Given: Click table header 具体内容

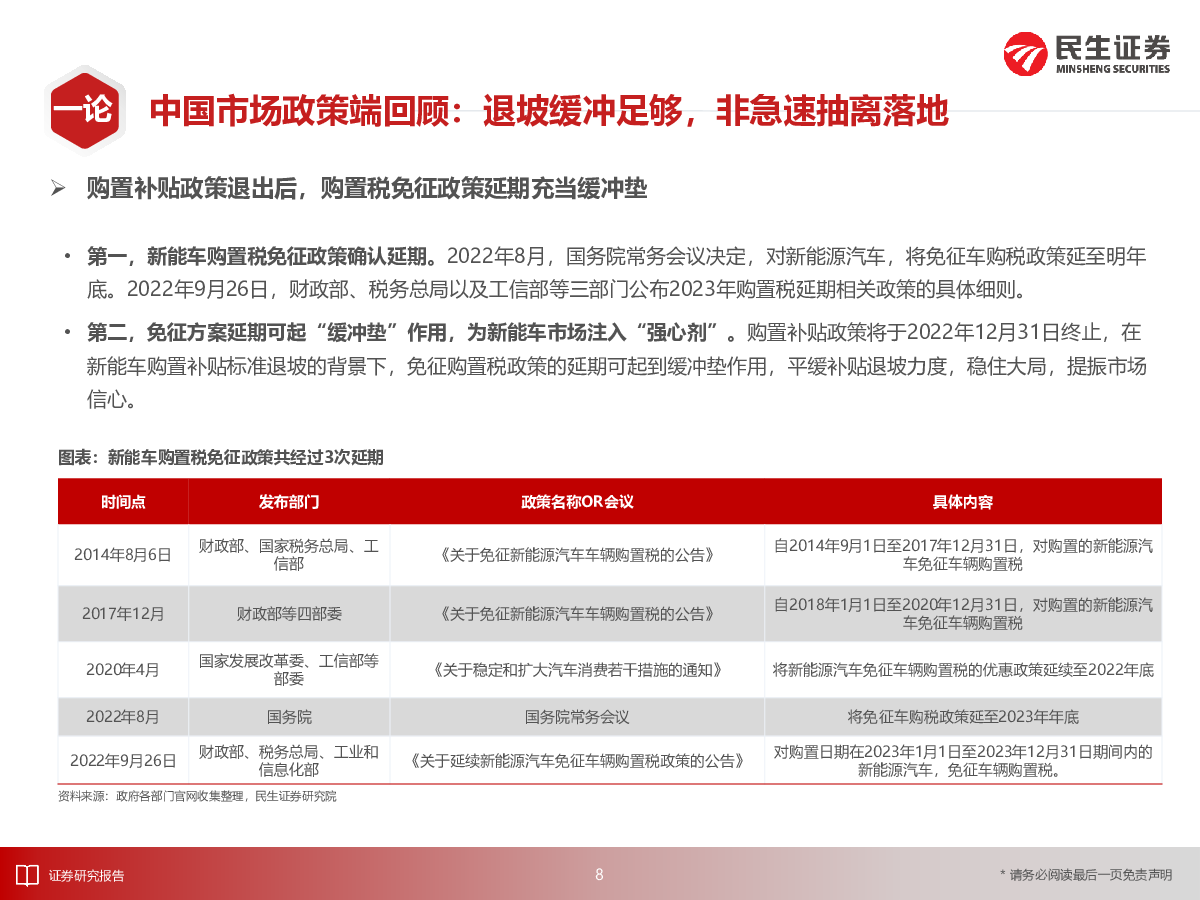Looking at the screenshot, I should pyautogui.click(x=963, y=502).
